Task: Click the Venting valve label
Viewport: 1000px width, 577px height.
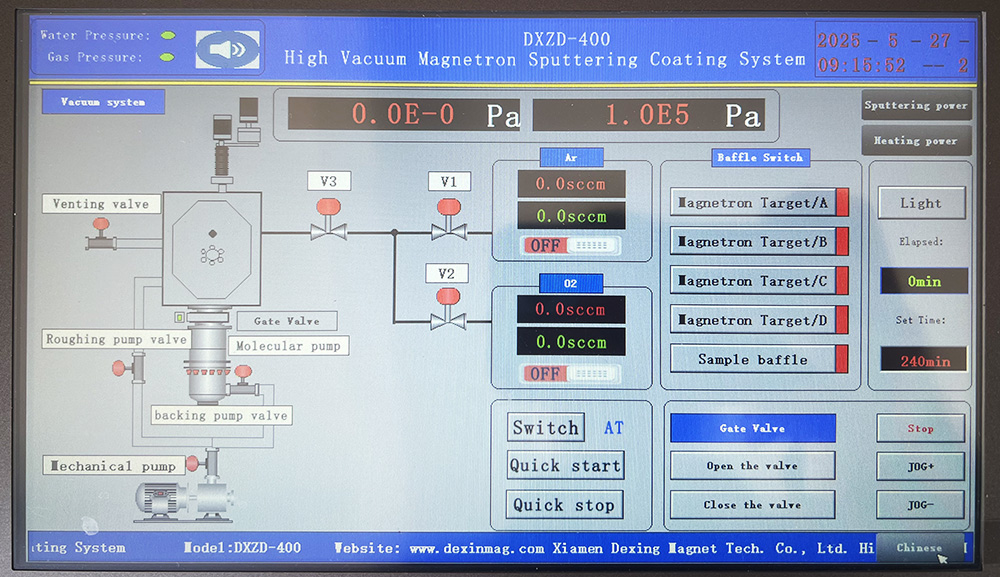Action: point(101,204)
